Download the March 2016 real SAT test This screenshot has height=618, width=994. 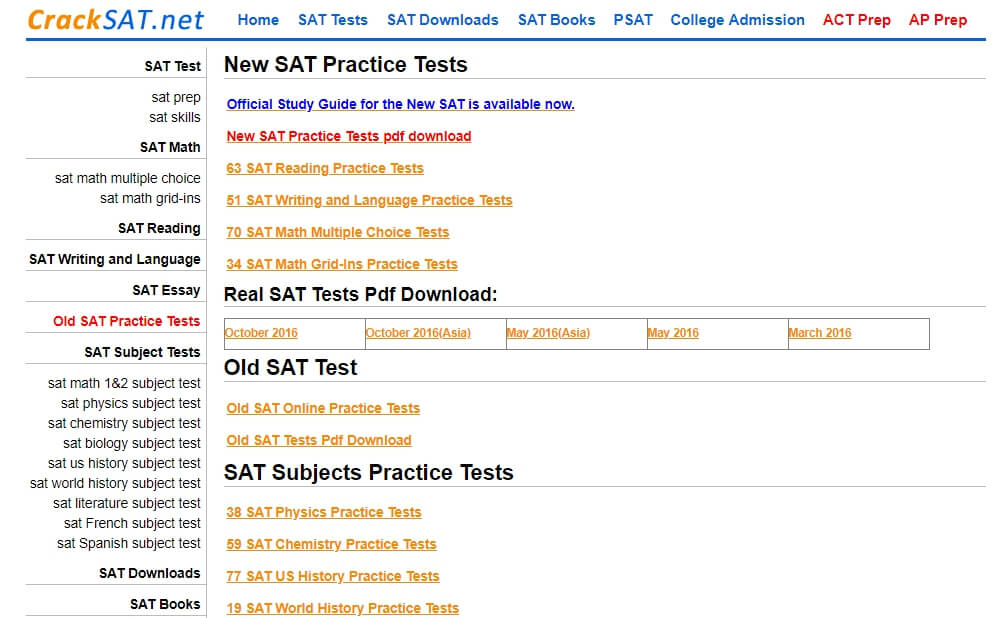click(x=820, y=333)
